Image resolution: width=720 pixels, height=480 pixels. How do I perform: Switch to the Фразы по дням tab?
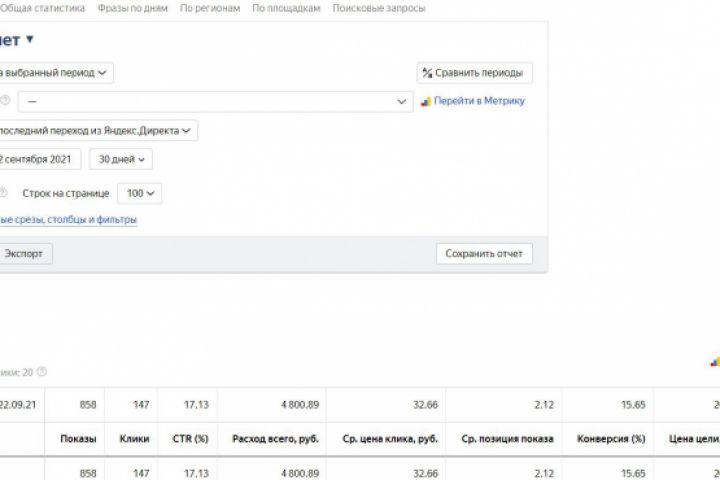coord(133,8)
